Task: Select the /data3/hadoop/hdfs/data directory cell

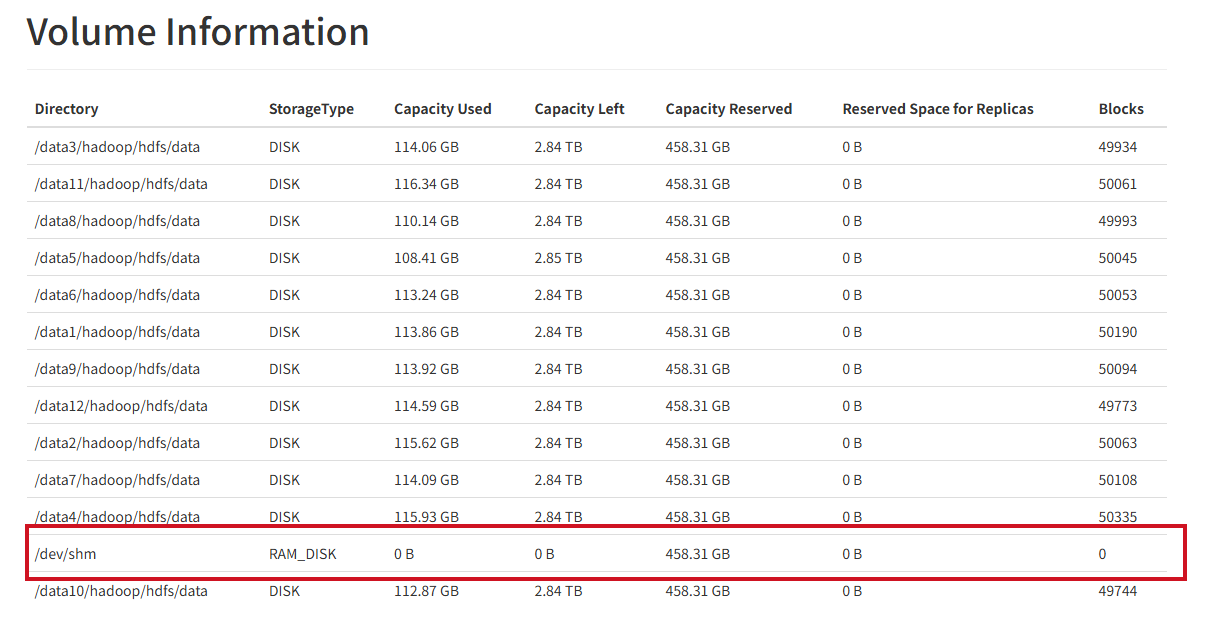Action: click(x=117, y=147)
